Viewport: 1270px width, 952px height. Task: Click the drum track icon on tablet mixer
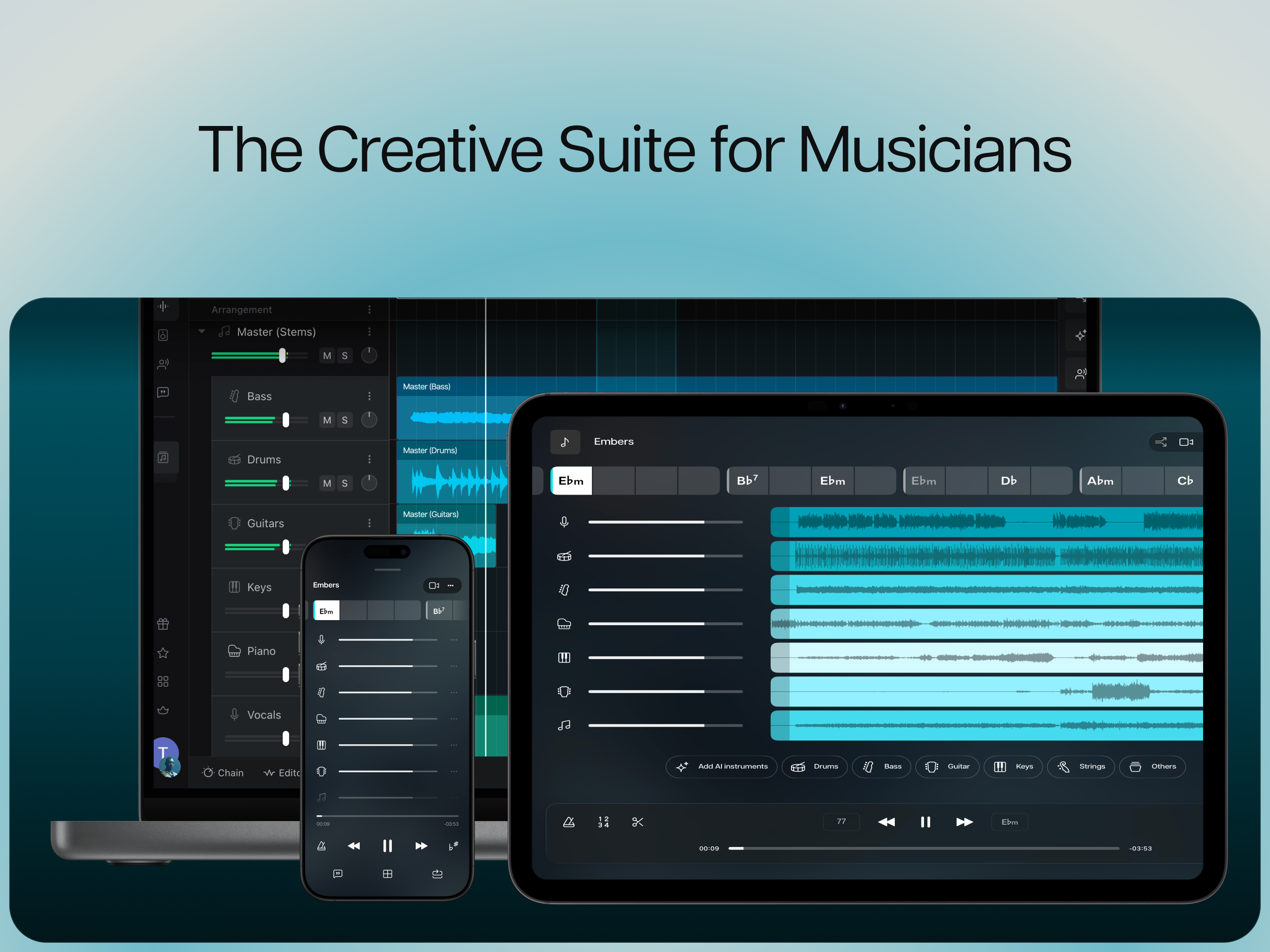pos(564,556)
